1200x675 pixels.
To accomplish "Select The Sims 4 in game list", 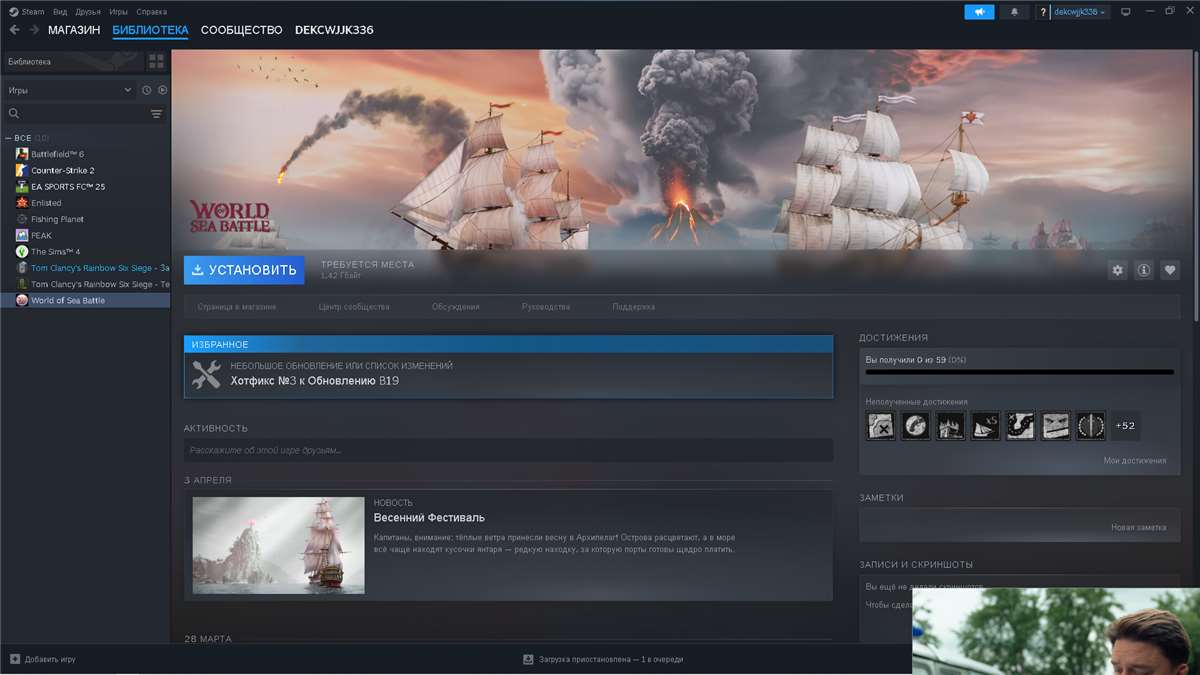I will coord(55,251).
